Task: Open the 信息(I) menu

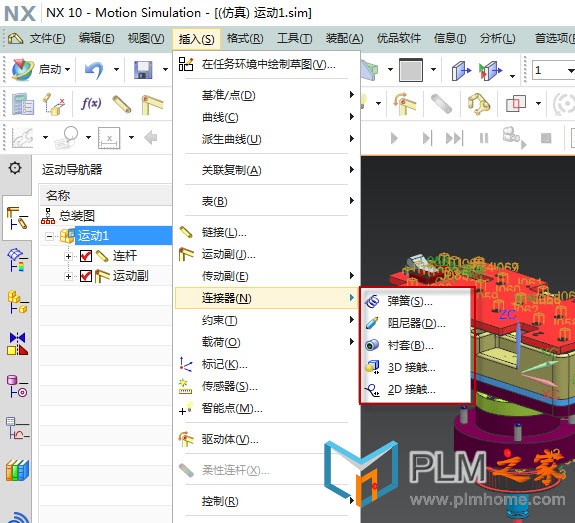Action: click(450, 39)
